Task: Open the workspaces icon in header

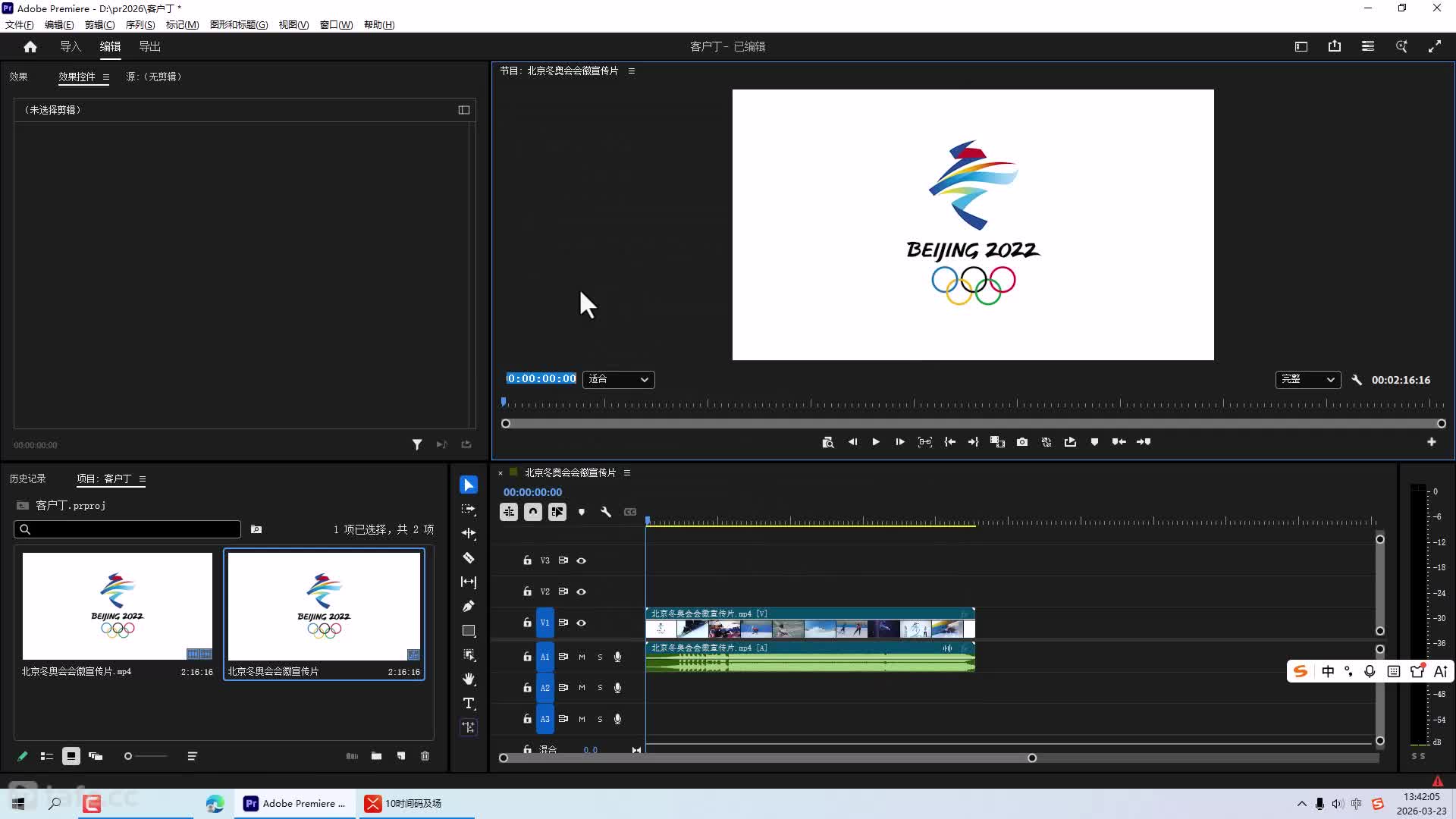Action: tap(1368, 46)
